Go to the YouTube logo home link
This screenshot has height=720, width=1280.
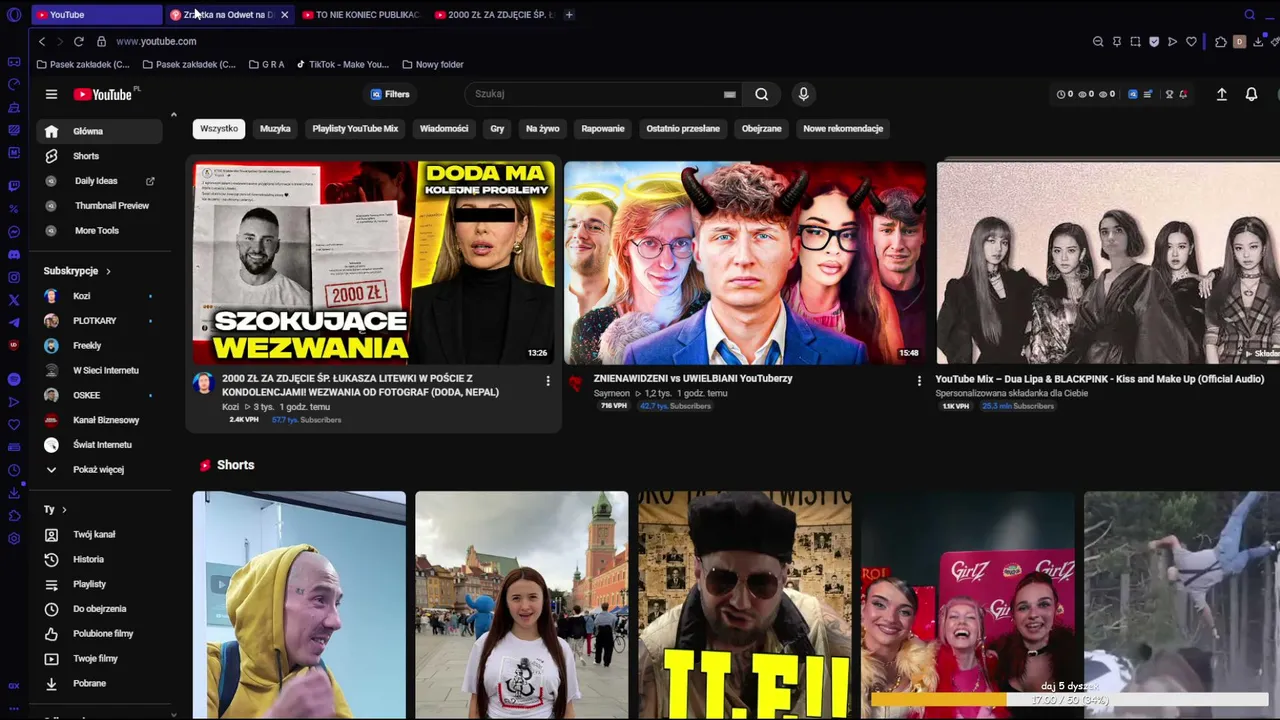click(103, 94)
